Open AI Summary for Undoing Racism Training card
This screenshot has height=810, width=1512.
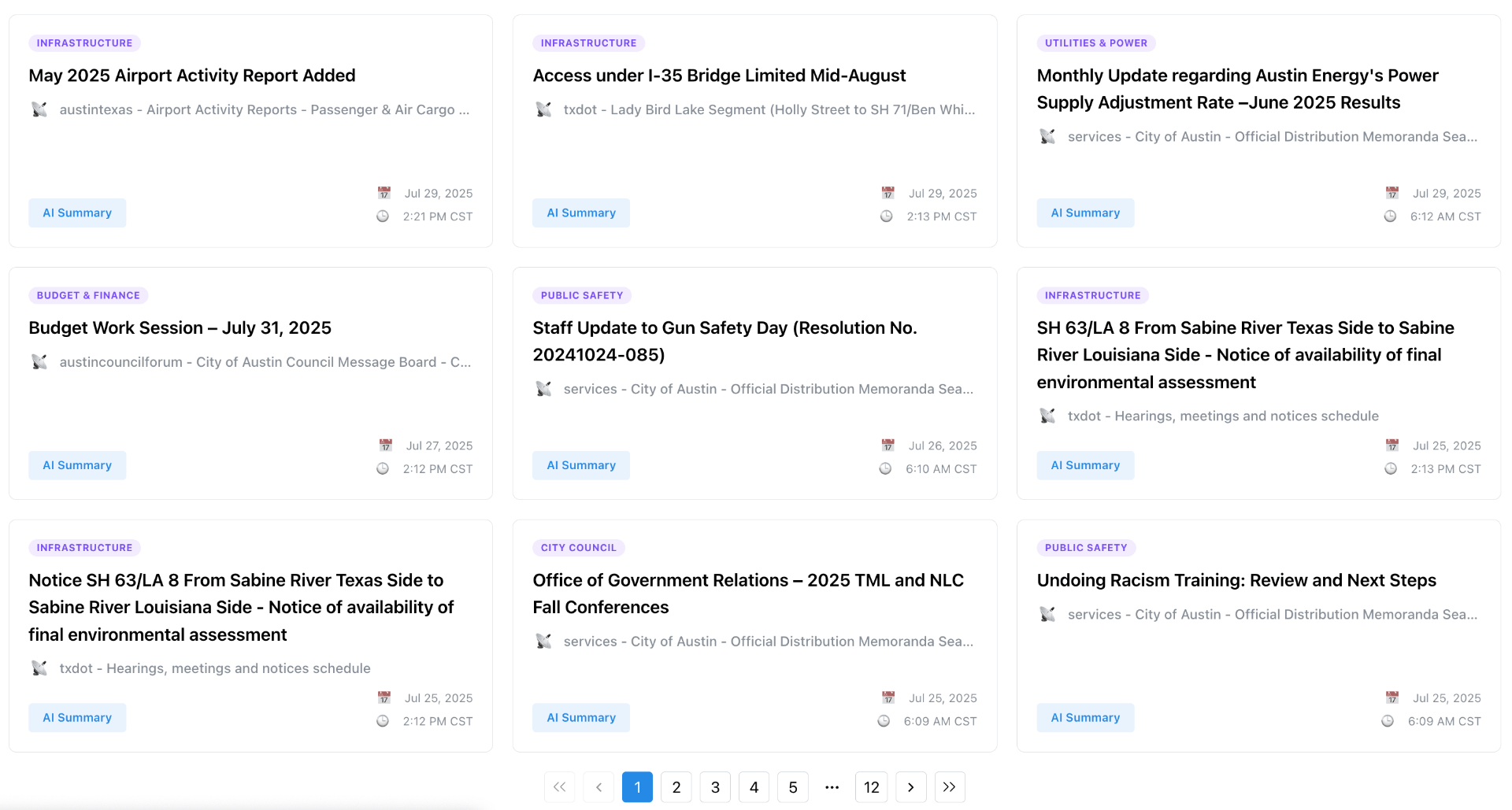pos(1085,717)
